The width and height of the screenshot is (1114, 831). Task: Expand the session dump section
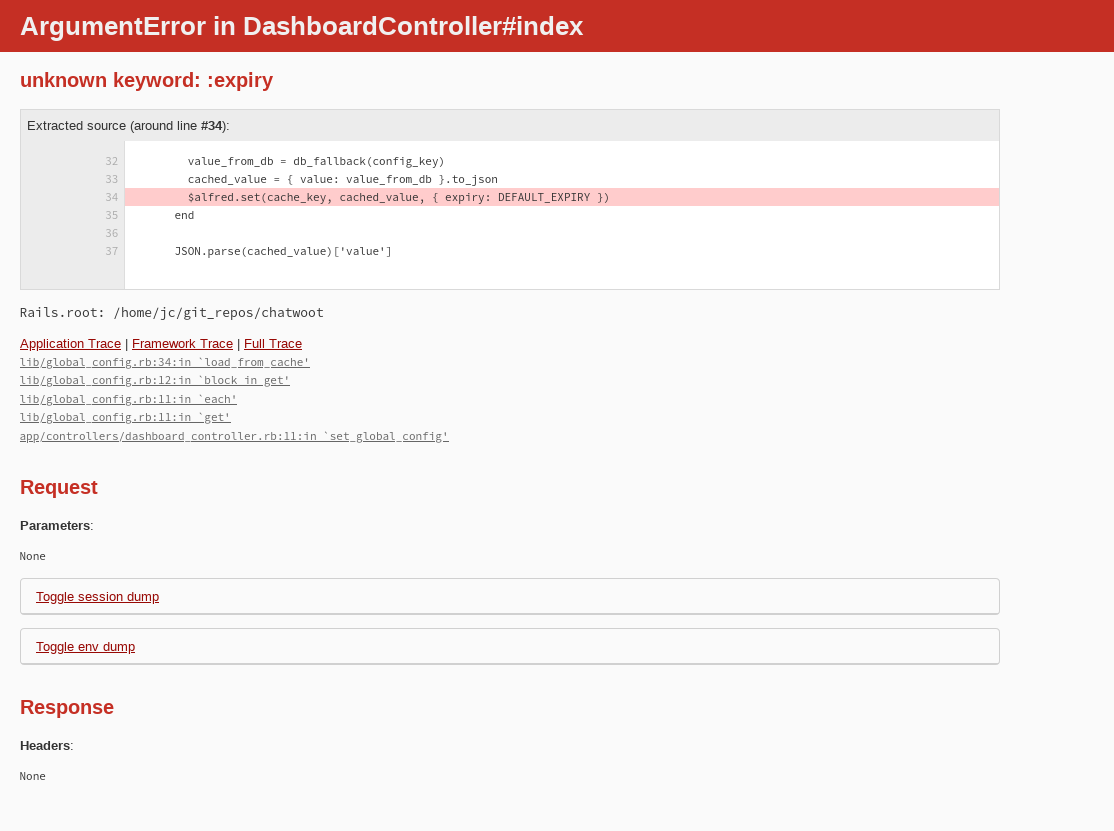(x=97, y=596)
